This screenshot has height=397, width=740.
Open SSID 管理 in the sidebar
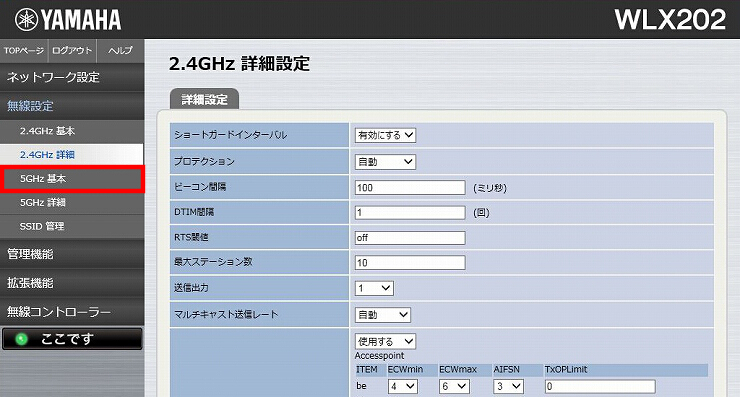coord(72,227)
